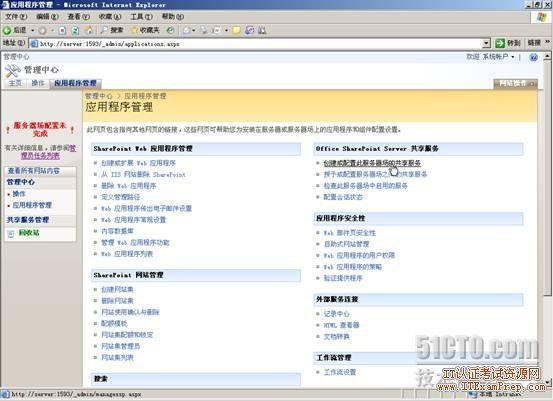Click the Forward navigation arrow
This screenshot has height=401, width=553.
(x=42, y=31)
